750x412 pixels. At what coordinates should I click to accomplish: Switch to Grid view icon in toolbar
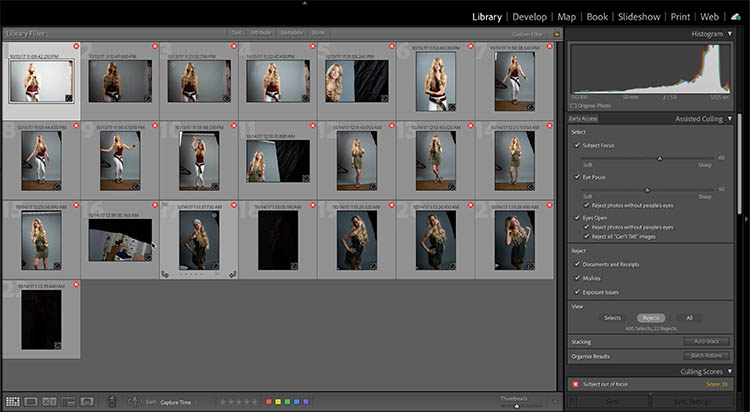[12, 401]
